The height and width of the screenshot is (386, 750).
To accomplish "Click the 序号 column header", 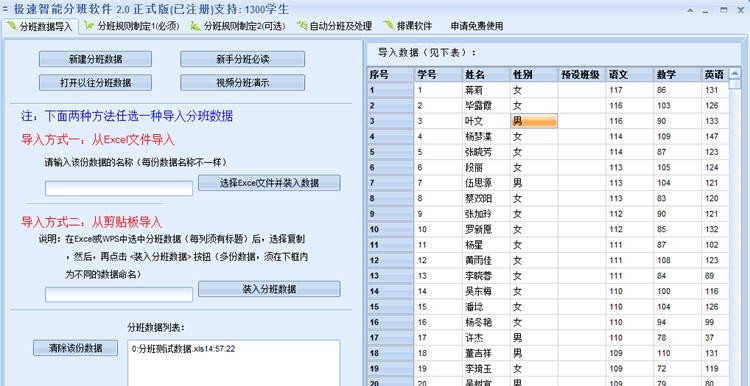I will pyautogui.click(x=390, y=75).
